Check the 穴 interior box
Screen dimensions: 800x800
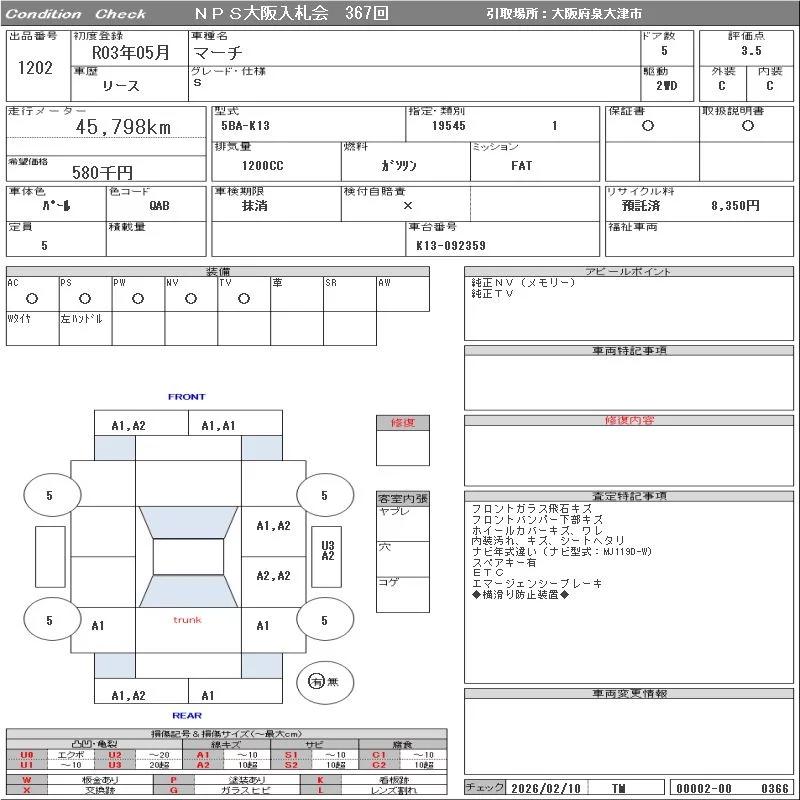402,558
